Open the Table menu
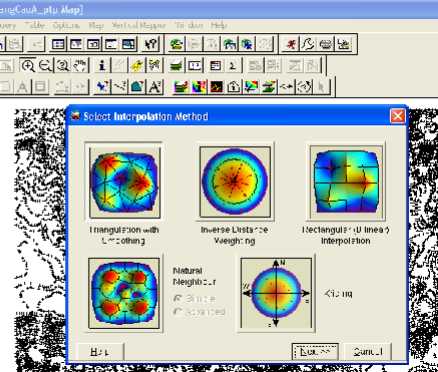Image resolution: width=438 pixels, height=372 pixels. [34, 25]
